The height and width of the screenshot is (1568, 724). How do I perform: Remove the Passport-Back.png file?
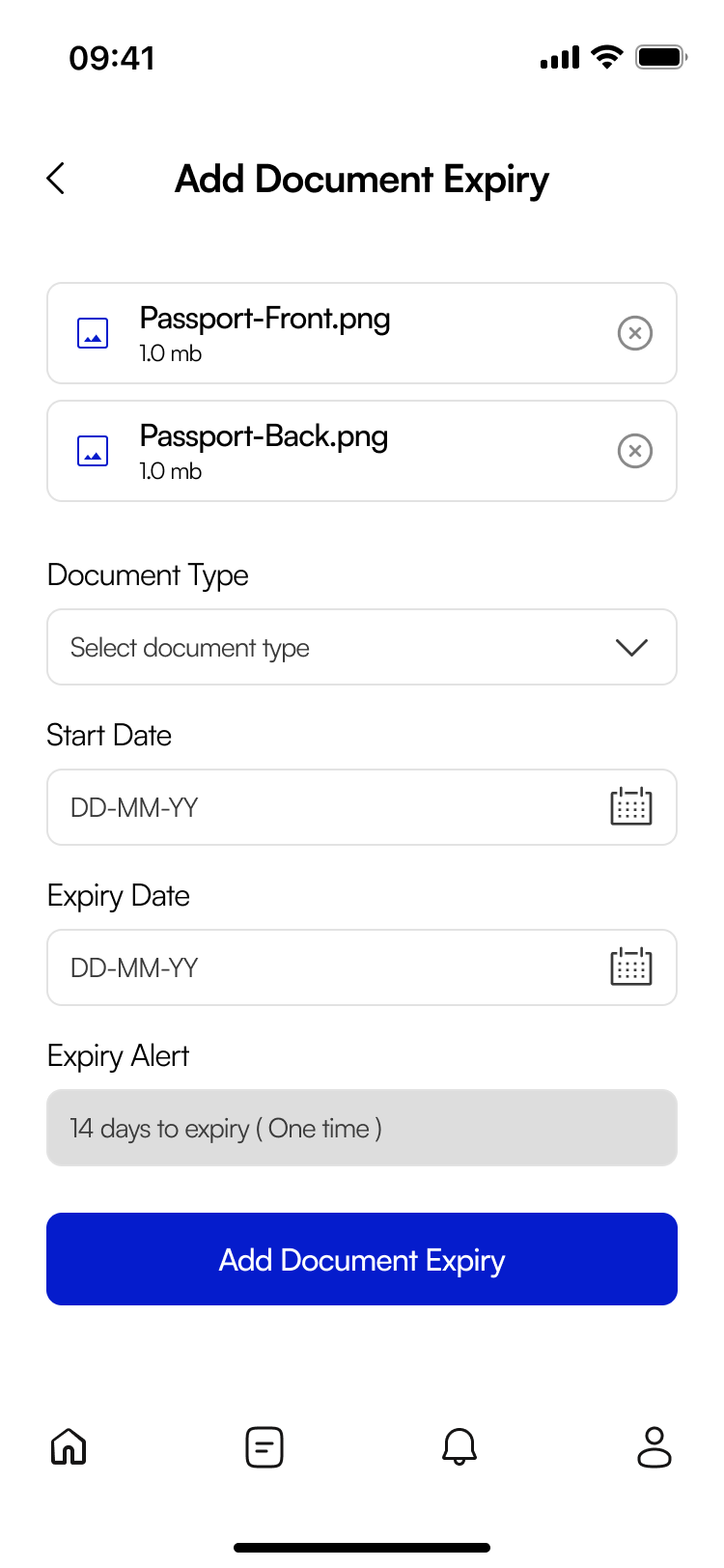coord(634,451)
